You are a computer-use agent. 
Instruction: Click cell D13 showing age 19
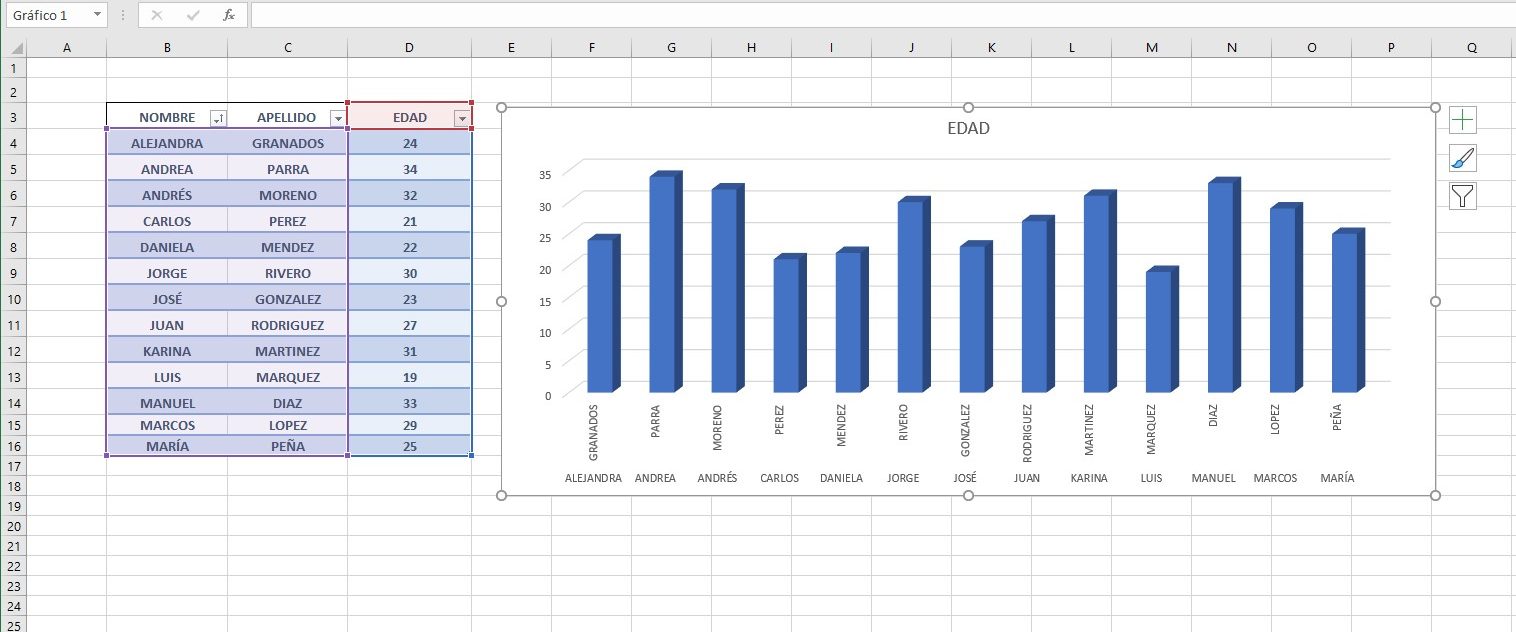click(408, 377)
